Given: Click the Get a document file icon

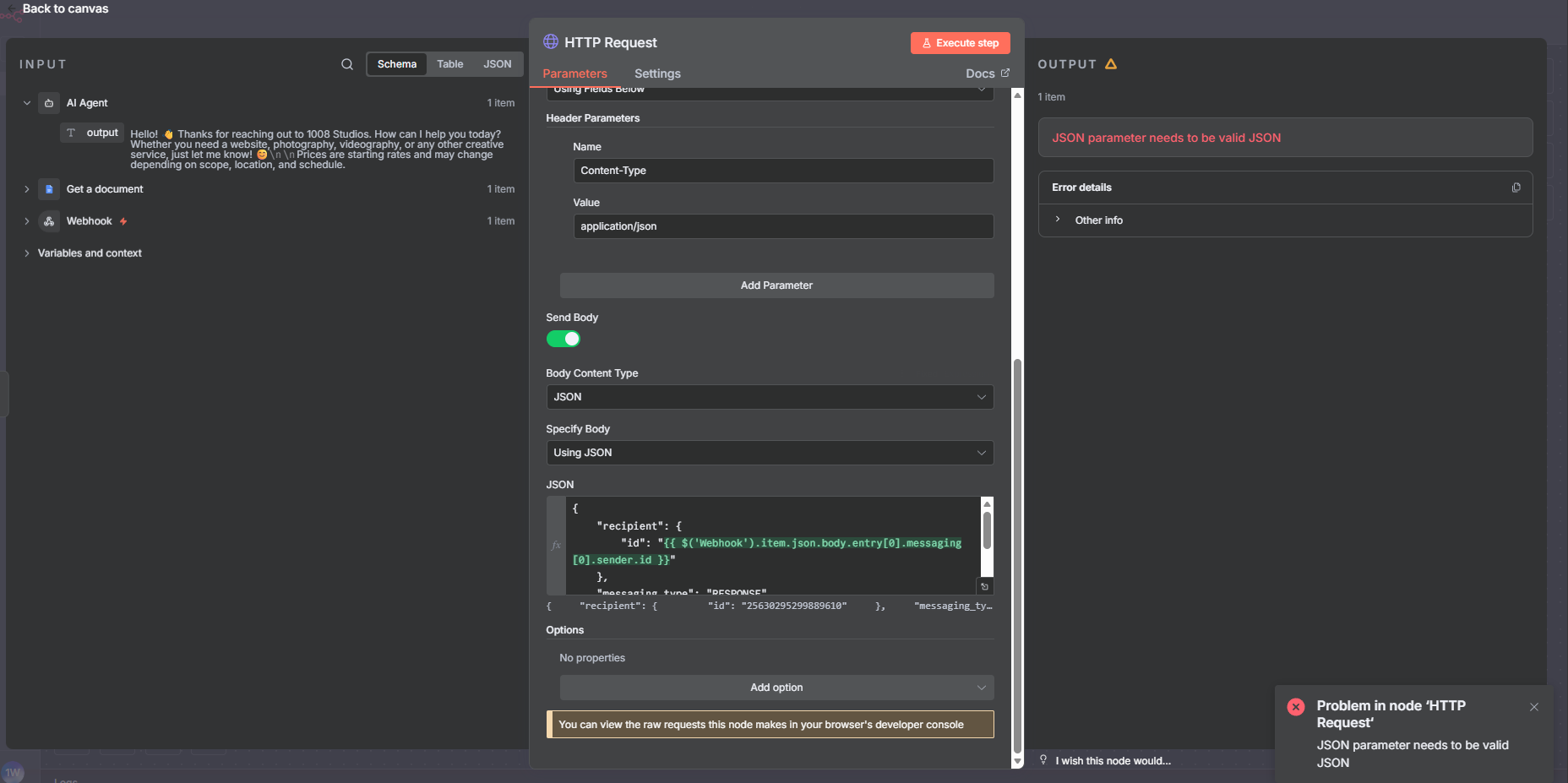Looking at the screenshot, I should [x=49, y=189].
